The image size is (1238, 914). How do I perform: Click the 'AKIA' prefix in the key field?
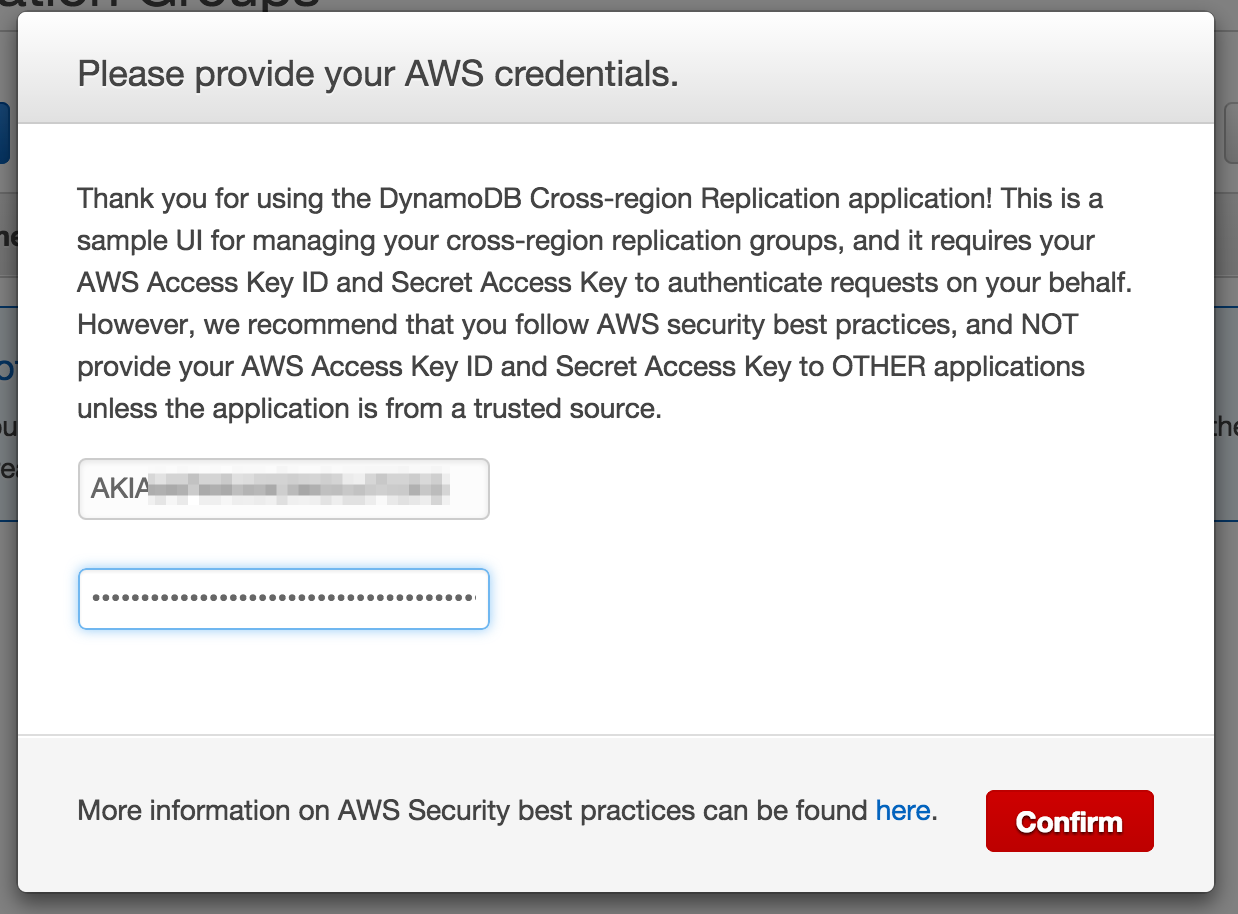(x=120, y=489)
